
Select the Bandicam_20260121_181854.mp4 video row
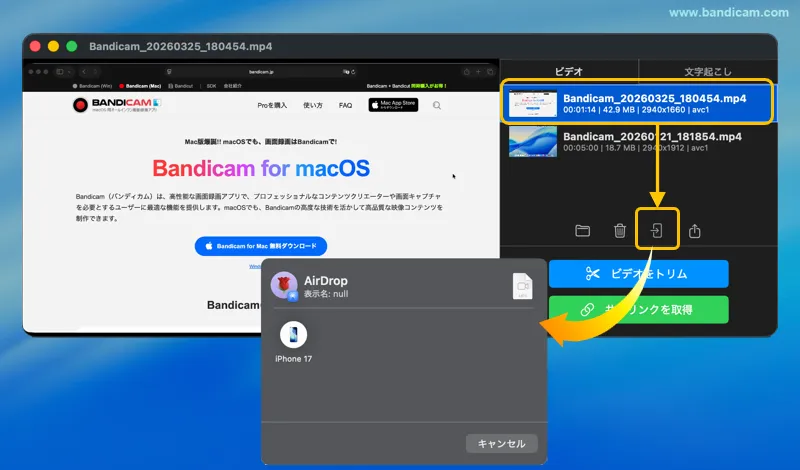638,141
